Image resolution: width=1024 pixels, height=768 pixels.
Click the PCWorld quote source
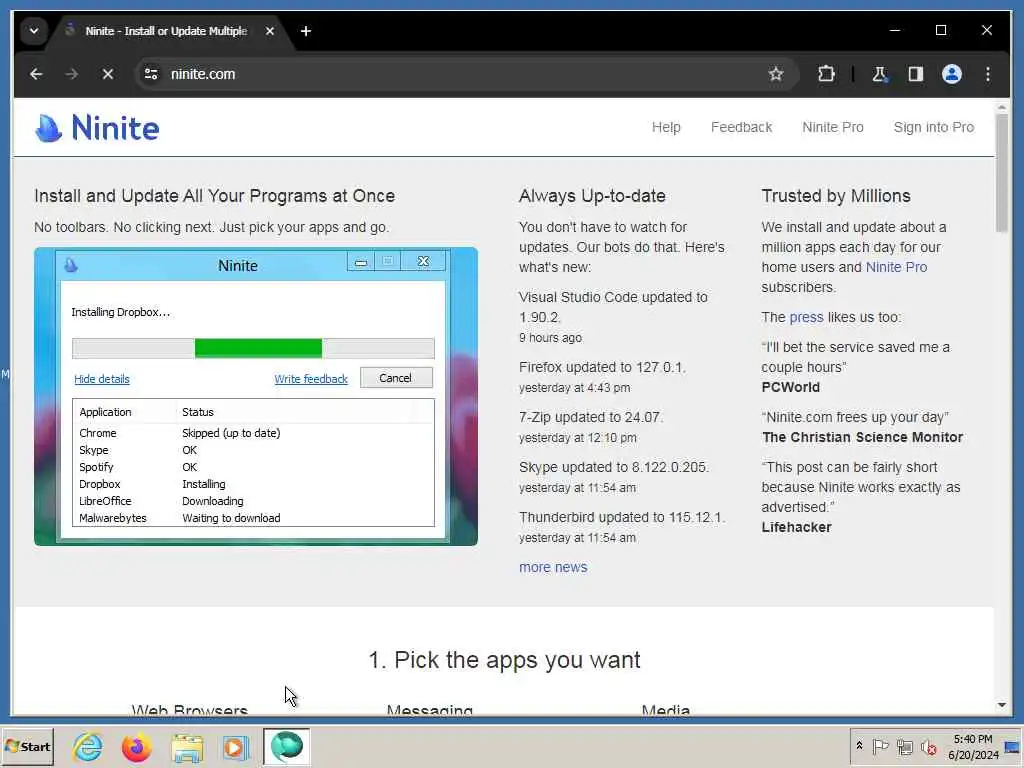click(790, 387)
